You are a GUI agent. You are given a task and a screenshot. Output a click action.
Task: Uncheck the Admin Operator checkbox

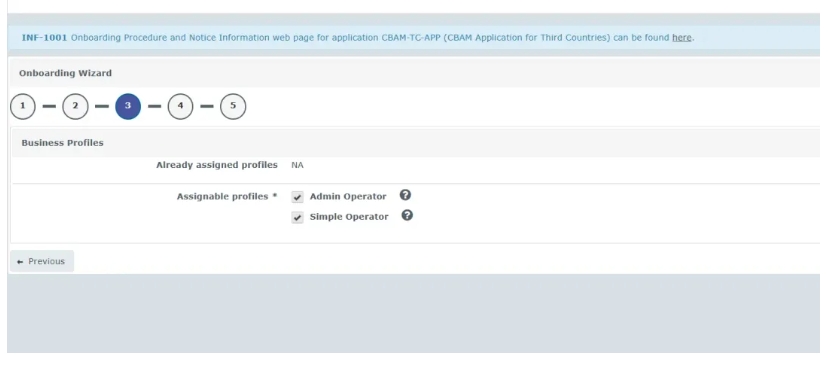(297, 197)
